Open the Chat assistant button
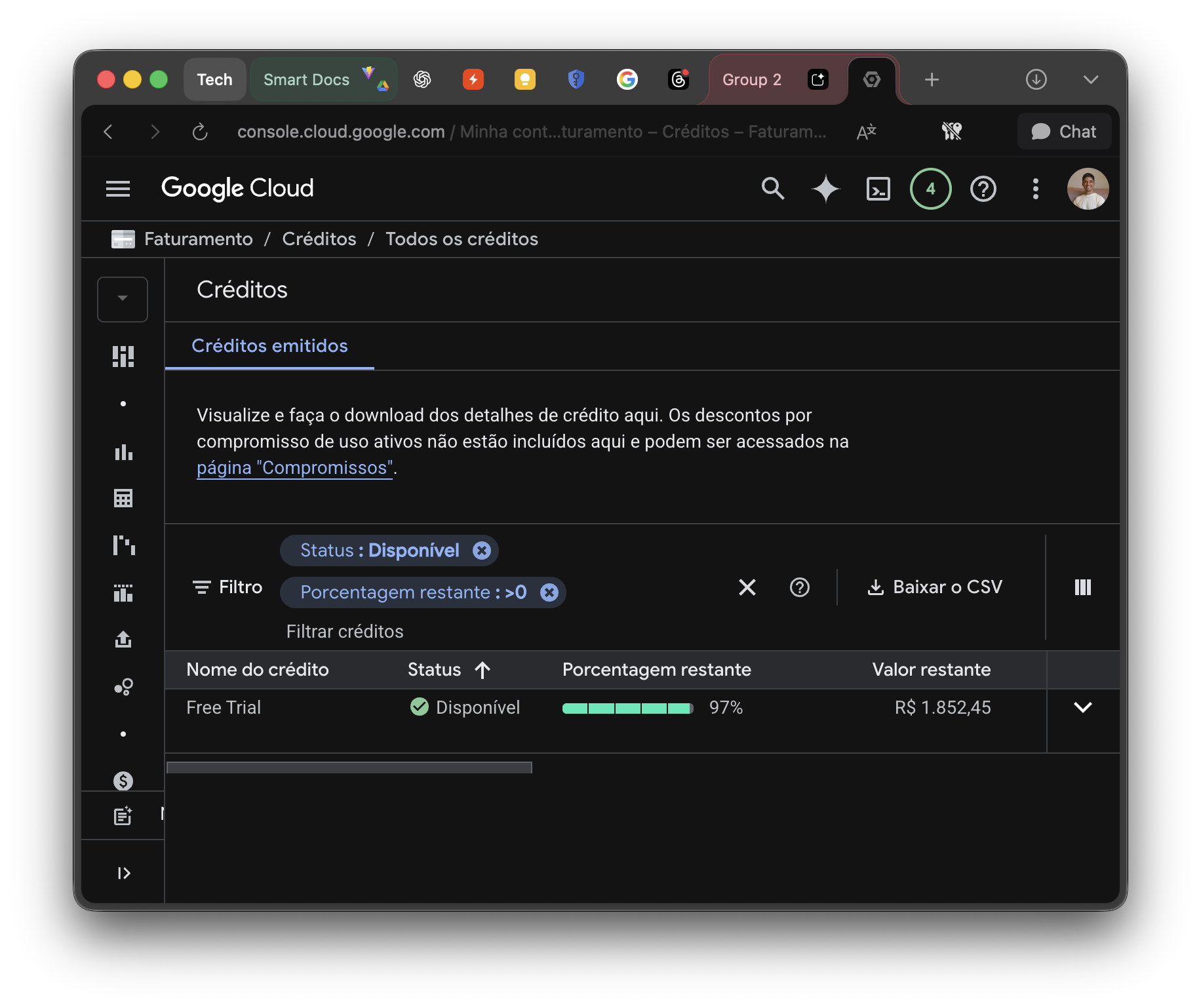This screenshot has height=1008, width=1201. pyautogui.click(x=1063, y=132)
